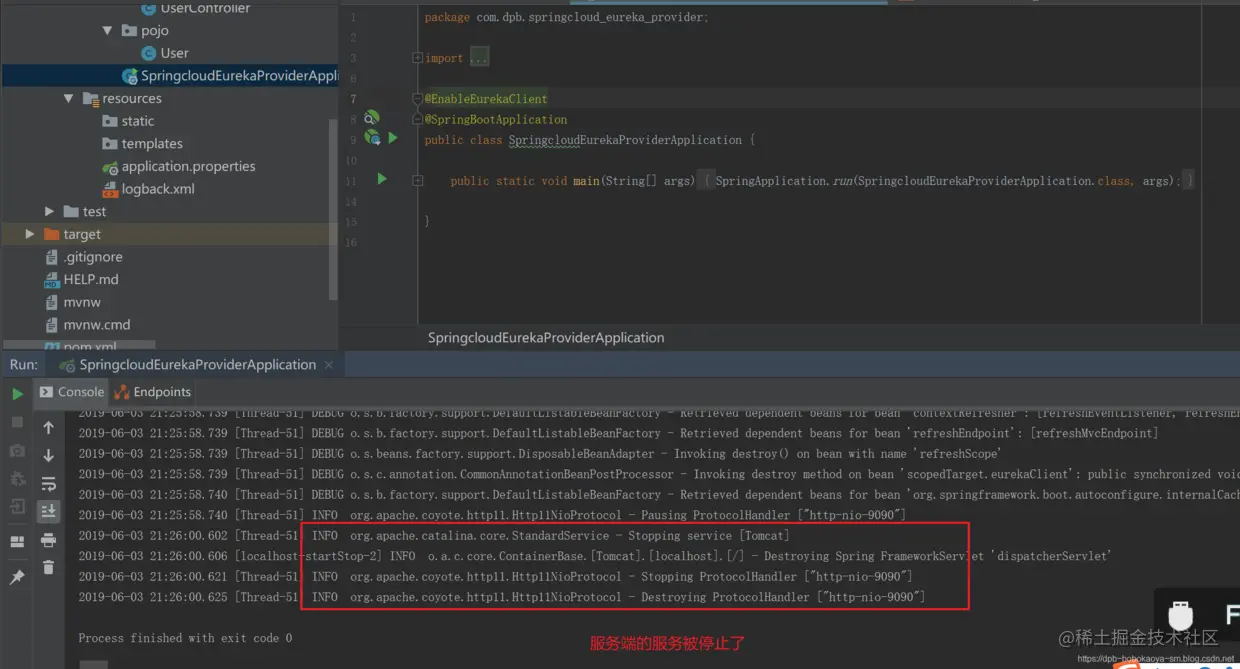The height and width of the screenshot is (669, 1240).
Task: Click the project tree vertical scrollbar
Action: (334, 210)
